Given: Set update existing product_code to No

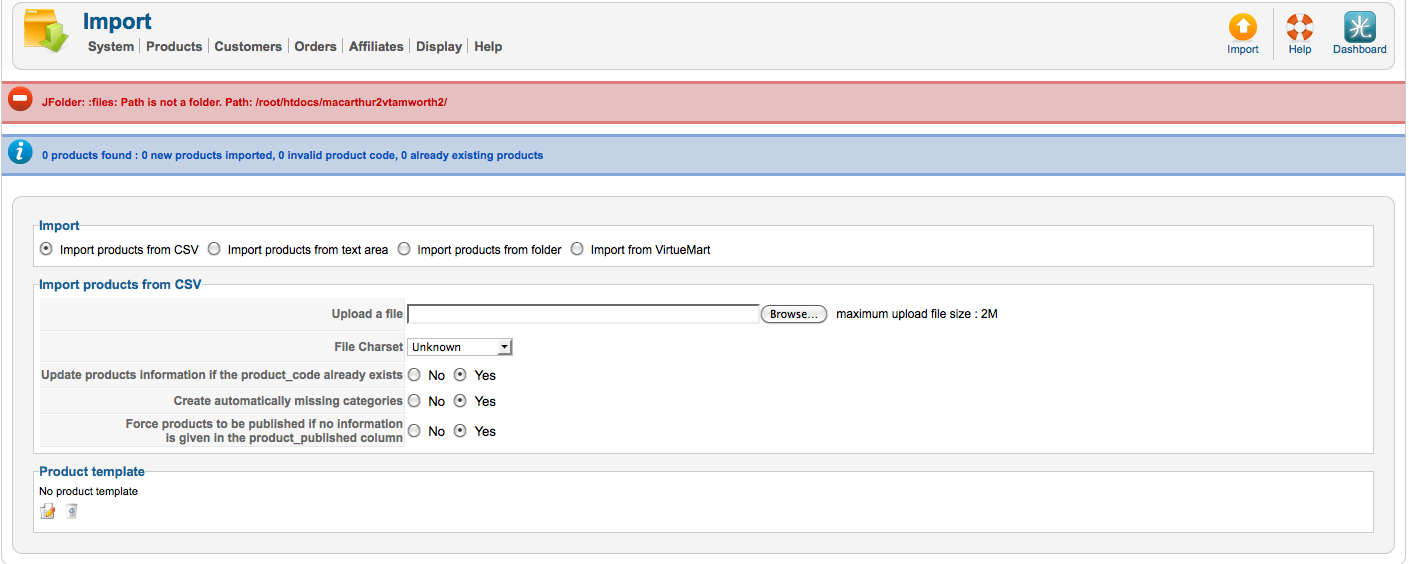Looking at the screenshot, I should click(x=414, y=375).
